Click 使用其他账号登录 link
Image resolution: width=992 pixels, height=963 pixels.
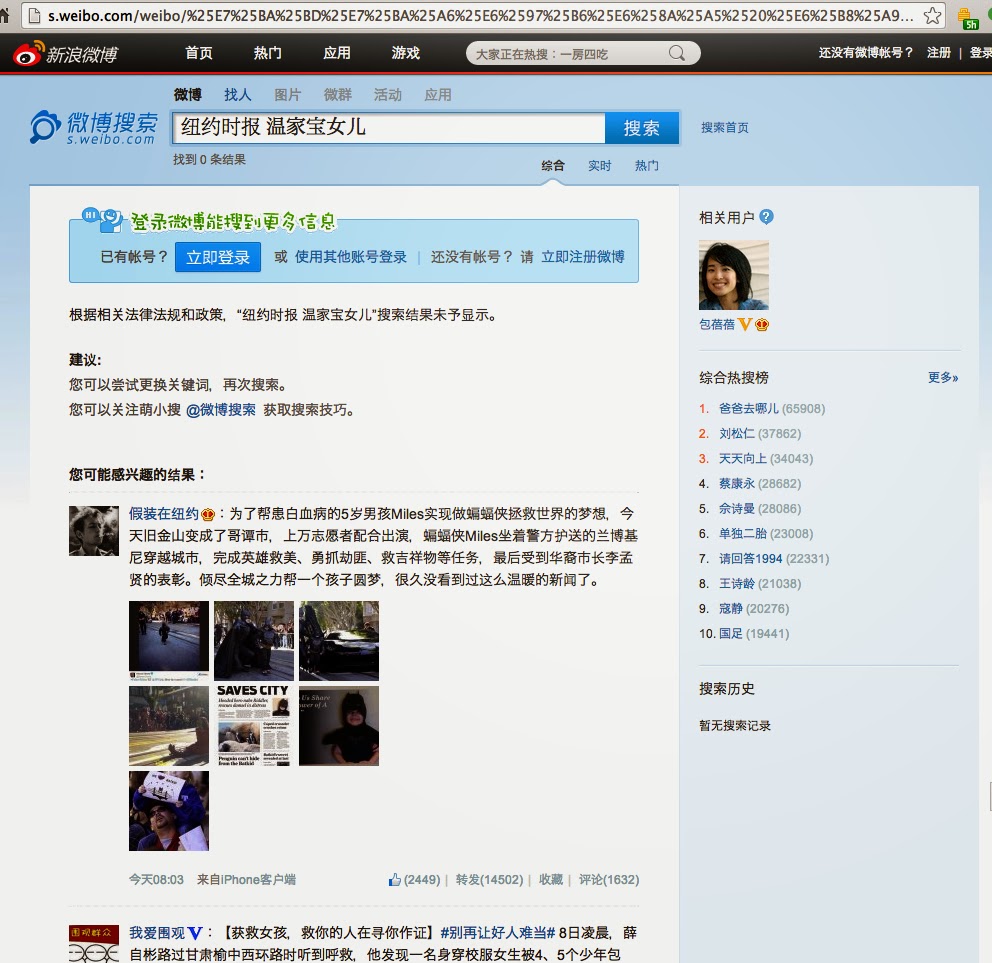[350, 257]
